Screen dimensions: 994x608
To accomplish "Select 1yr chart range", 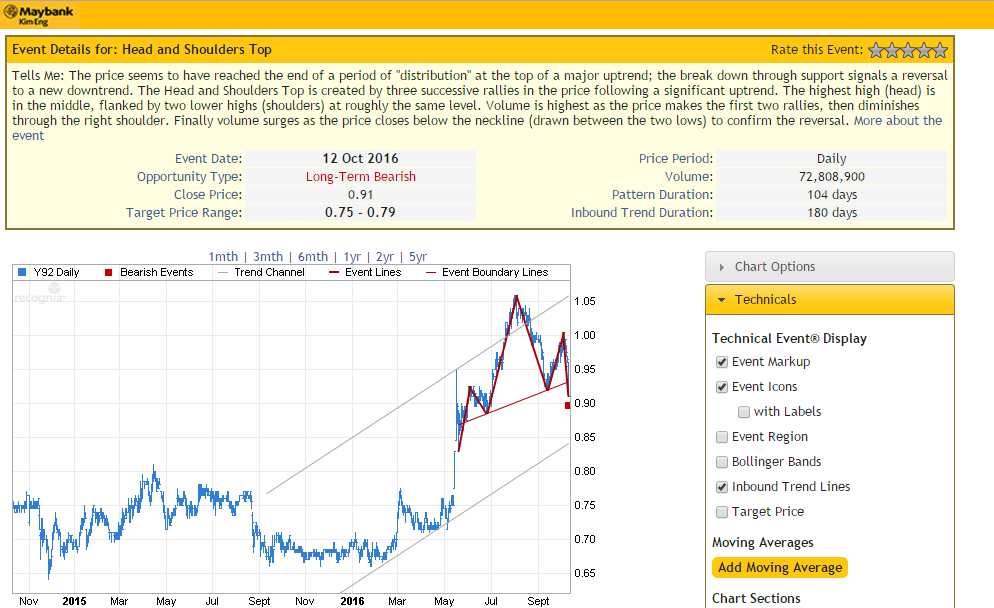I will click(x=352, y=257).
